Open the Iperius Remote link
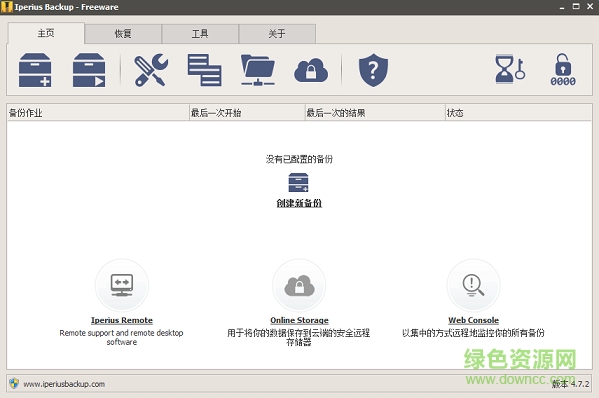This screenshot has height=398, width=599. click(121, 320)
